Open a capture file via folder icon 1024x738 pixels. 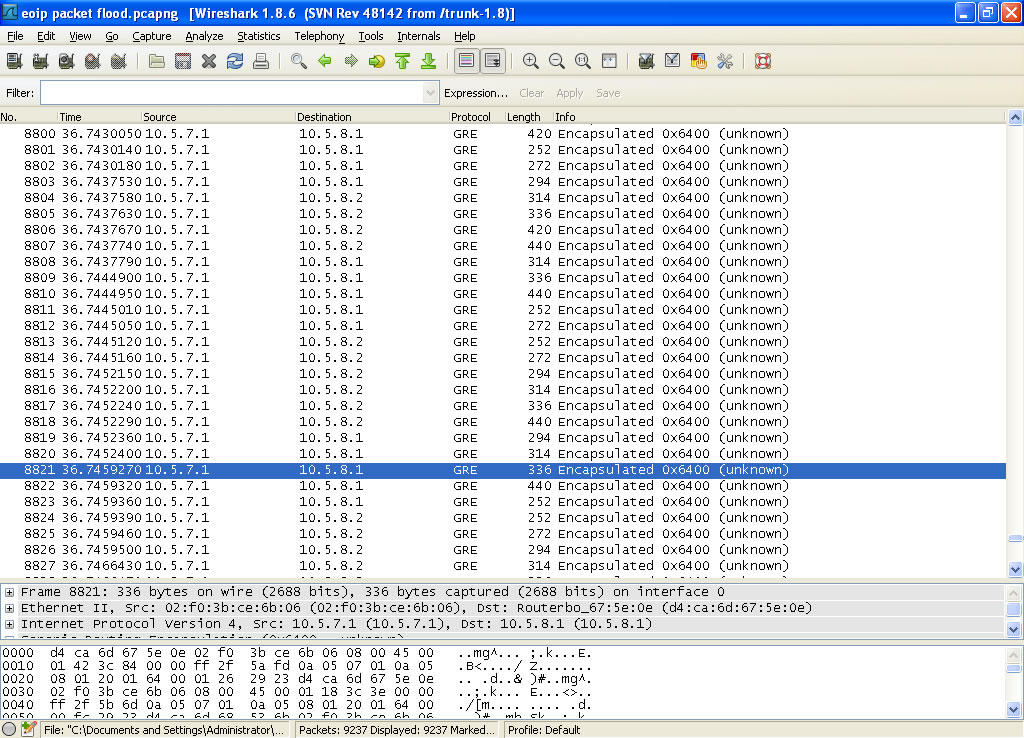(x=157, y=61)
